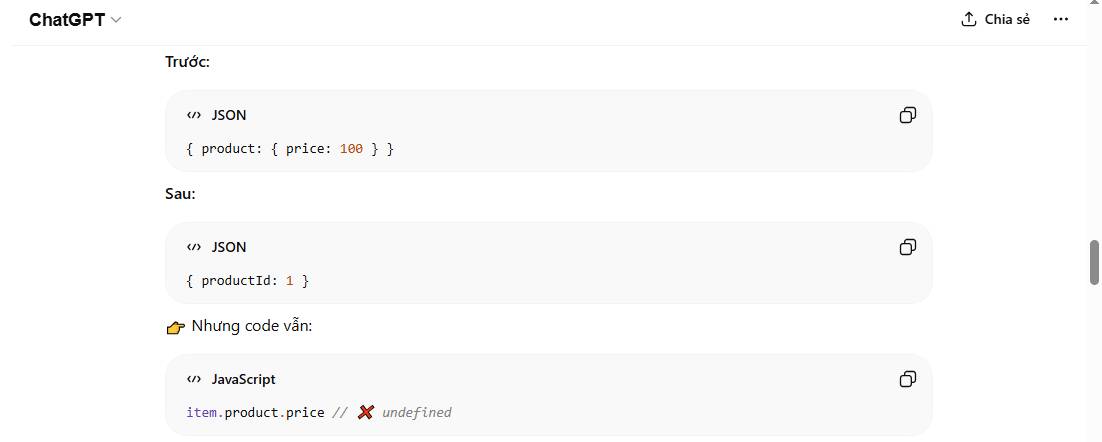Click the Chia sẻ share button
Image resolution: width=1102 pixels, height=442 pixels.
coord(995,19)
